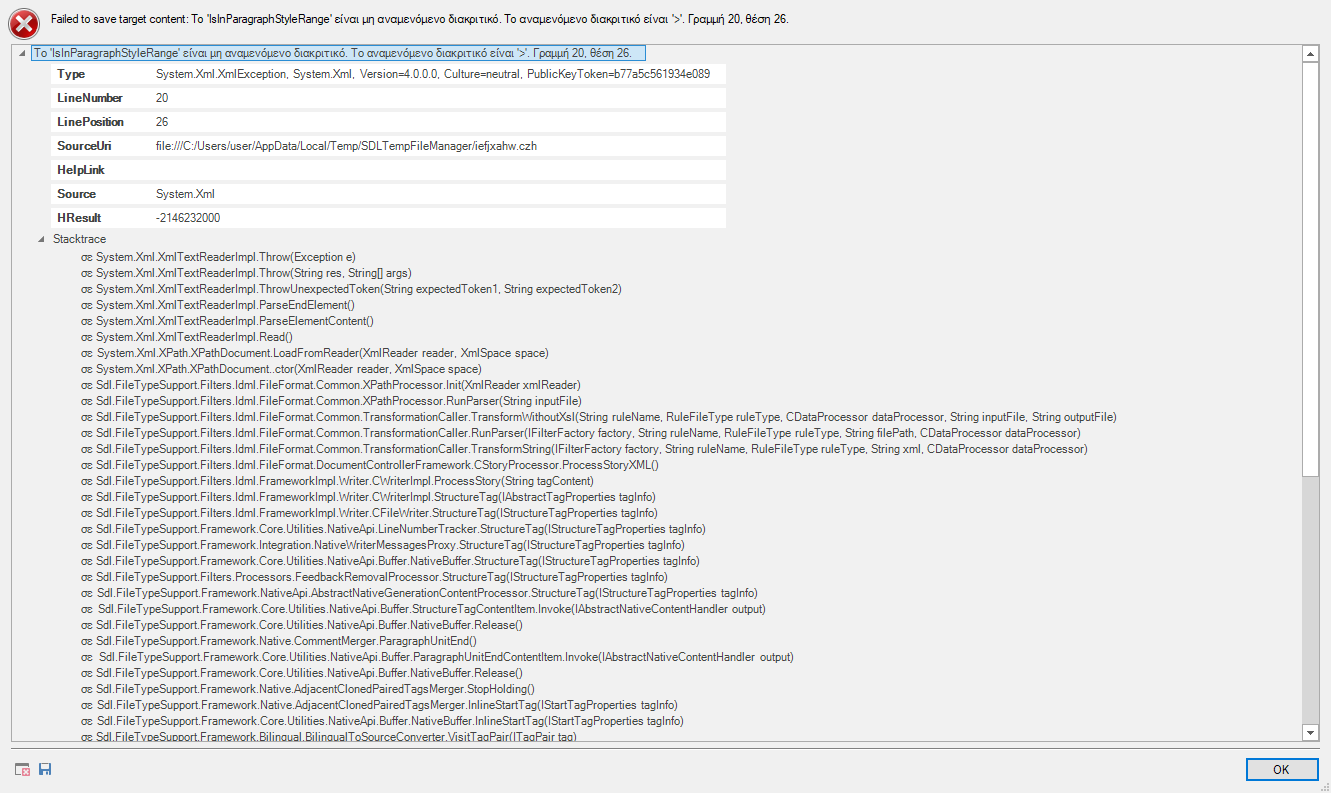Collapse the Stacktrace section

42,239
